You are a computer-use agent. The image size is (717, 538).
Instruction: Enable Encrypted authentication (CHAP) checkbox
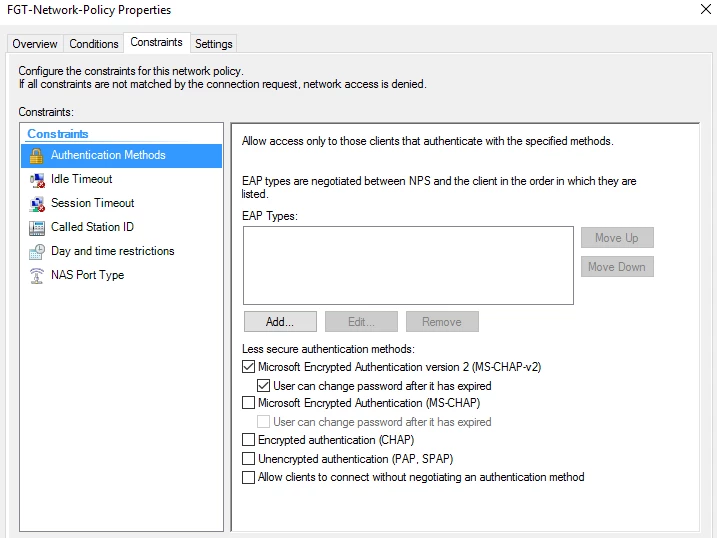pos(249,440)
